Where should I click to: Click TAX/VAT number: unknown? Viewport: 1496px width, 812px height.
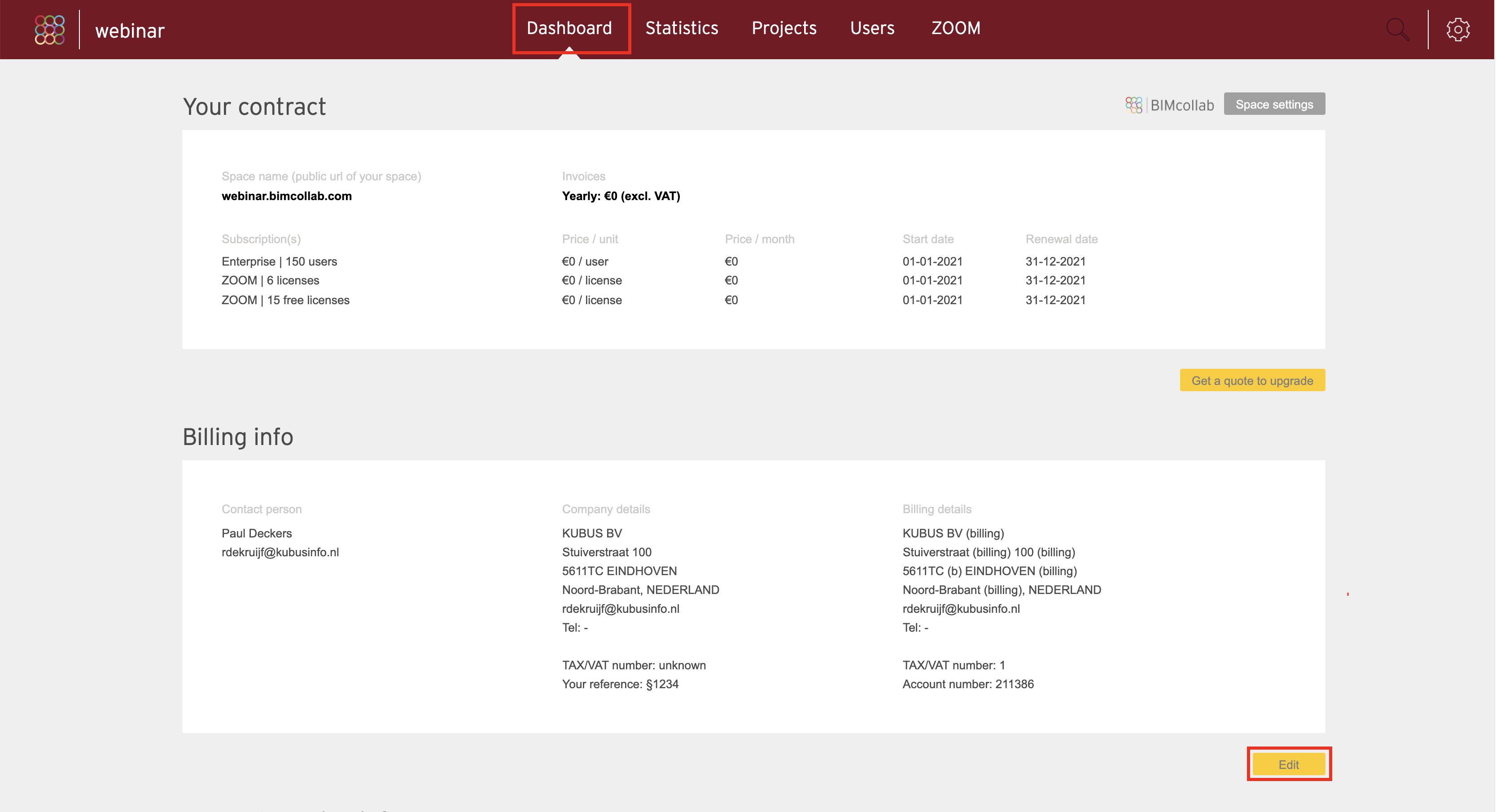(634, 666)
